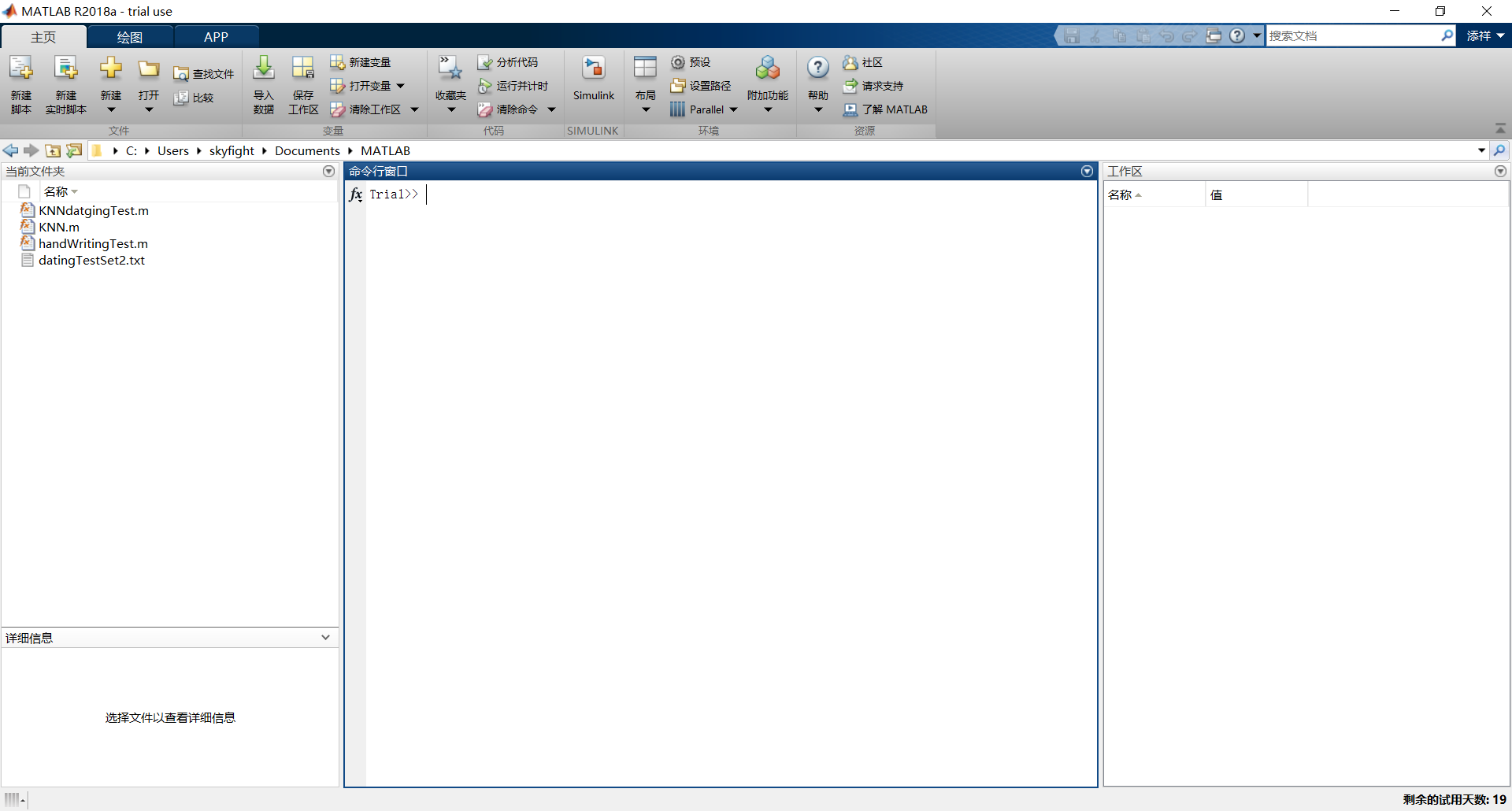Viewport: 1512px width, 811px height.
Task: Click the C: drive path segment
Action: tap(132, 150)
